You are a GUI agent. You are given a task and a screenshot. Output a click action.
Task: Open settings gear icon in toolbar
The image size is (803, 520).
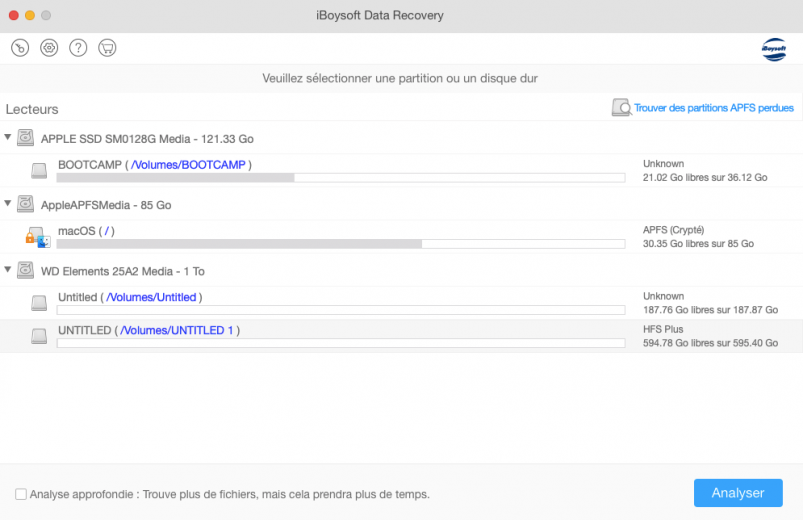(x=49, y=48)
